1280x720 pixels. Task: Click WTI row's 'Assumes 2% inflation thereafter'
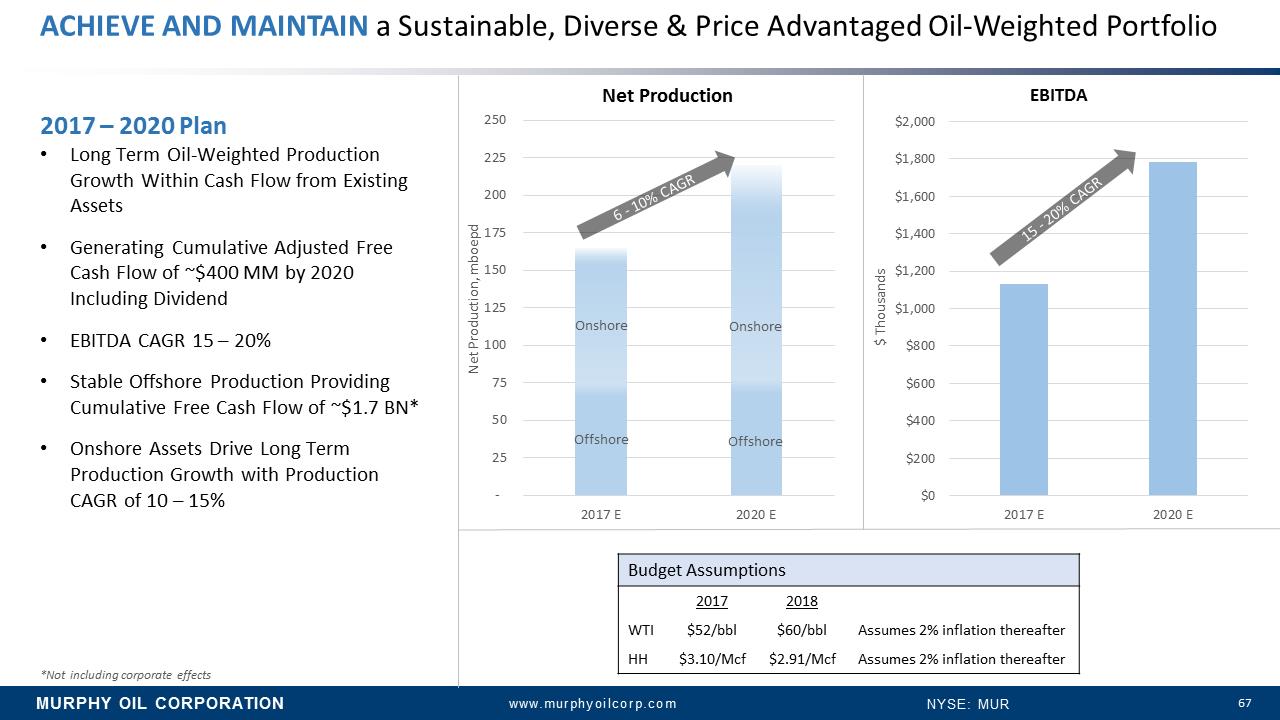tap(961, 630)
